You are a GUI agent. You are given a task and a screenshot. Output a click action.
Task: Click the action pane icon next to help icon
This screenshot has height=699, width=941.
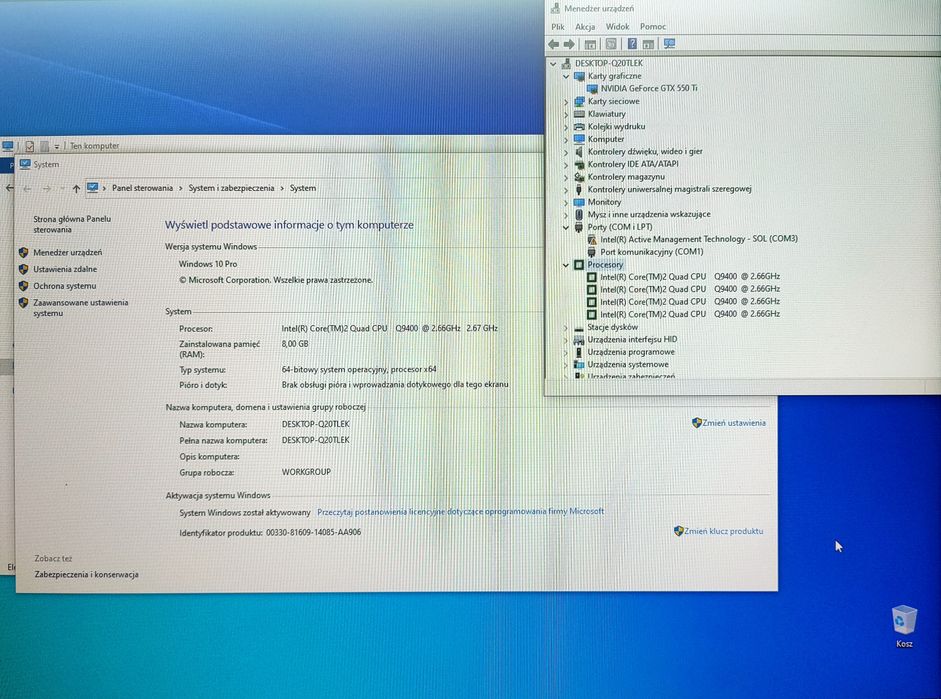[x=648, y=44]
